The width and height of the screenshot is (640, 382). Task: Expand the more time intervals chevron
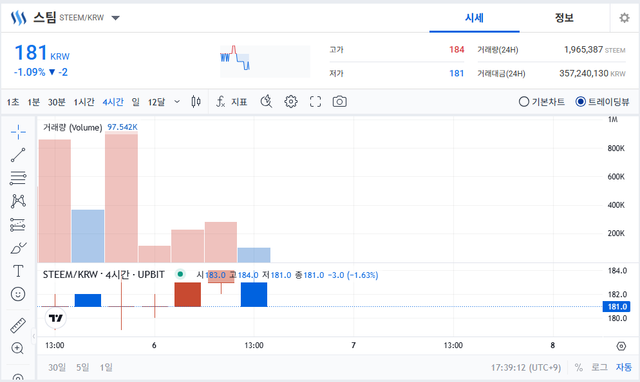177,102
